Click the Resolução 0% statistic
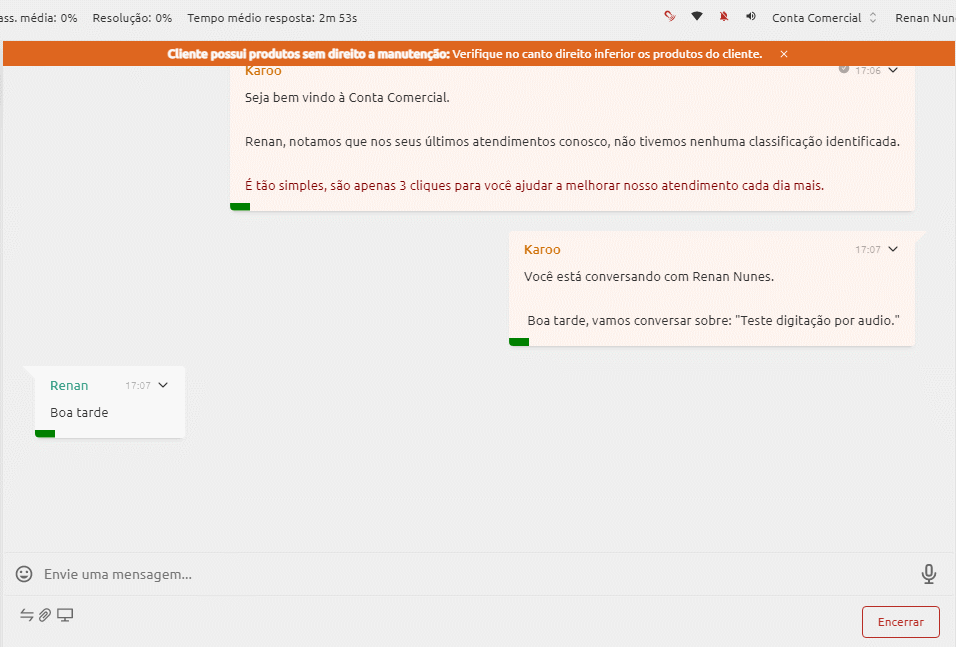 point(132,18)
